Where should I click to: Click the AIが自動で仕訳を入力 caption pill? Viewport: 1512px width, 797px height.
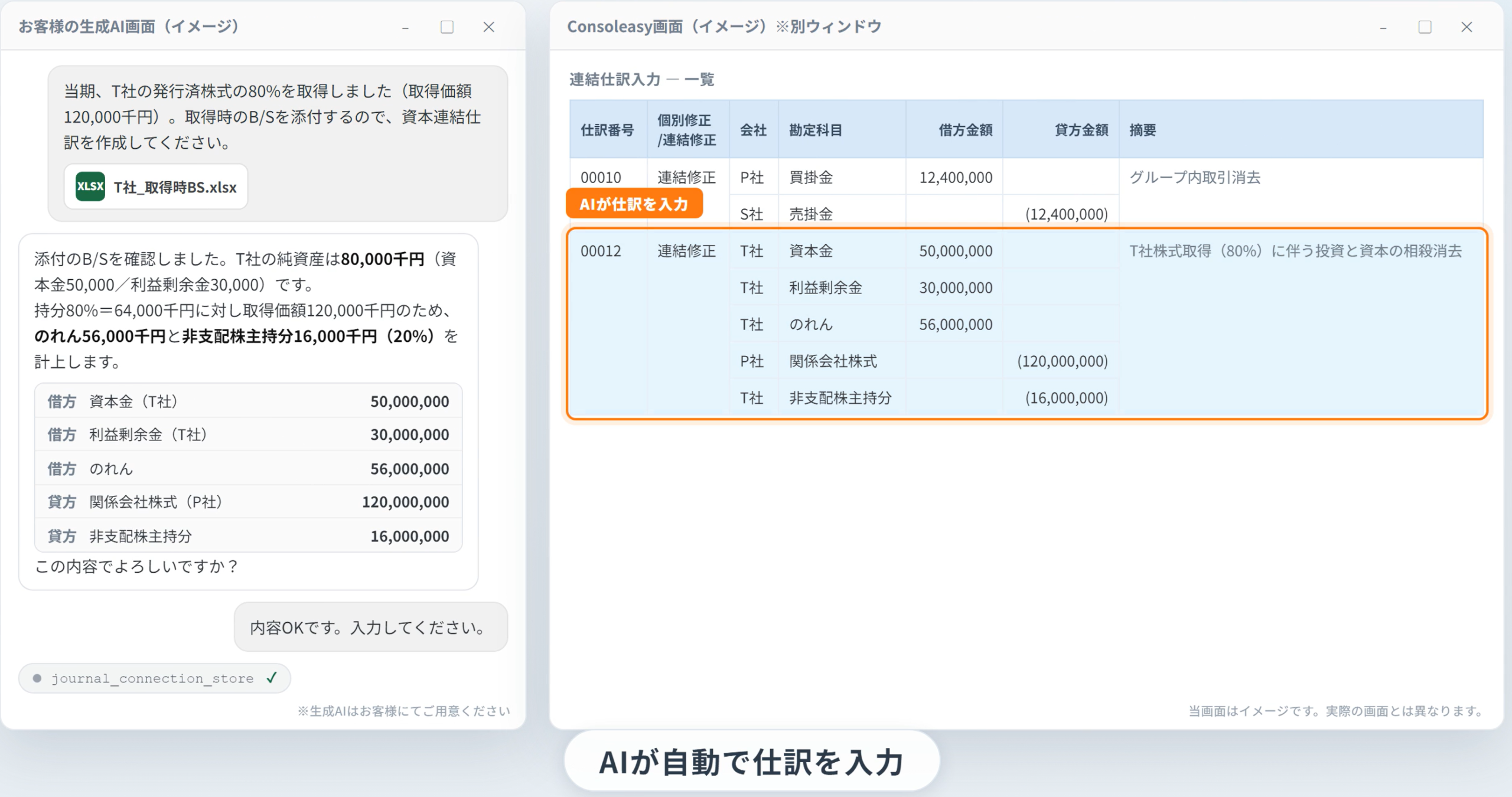(x=751, y=762)
